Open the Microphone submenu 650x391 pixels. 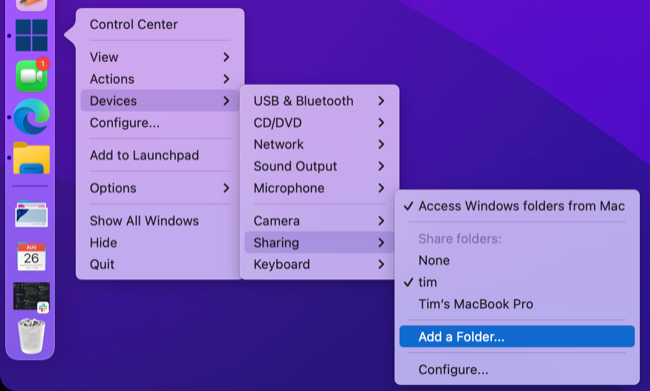[x=319, y=188]
